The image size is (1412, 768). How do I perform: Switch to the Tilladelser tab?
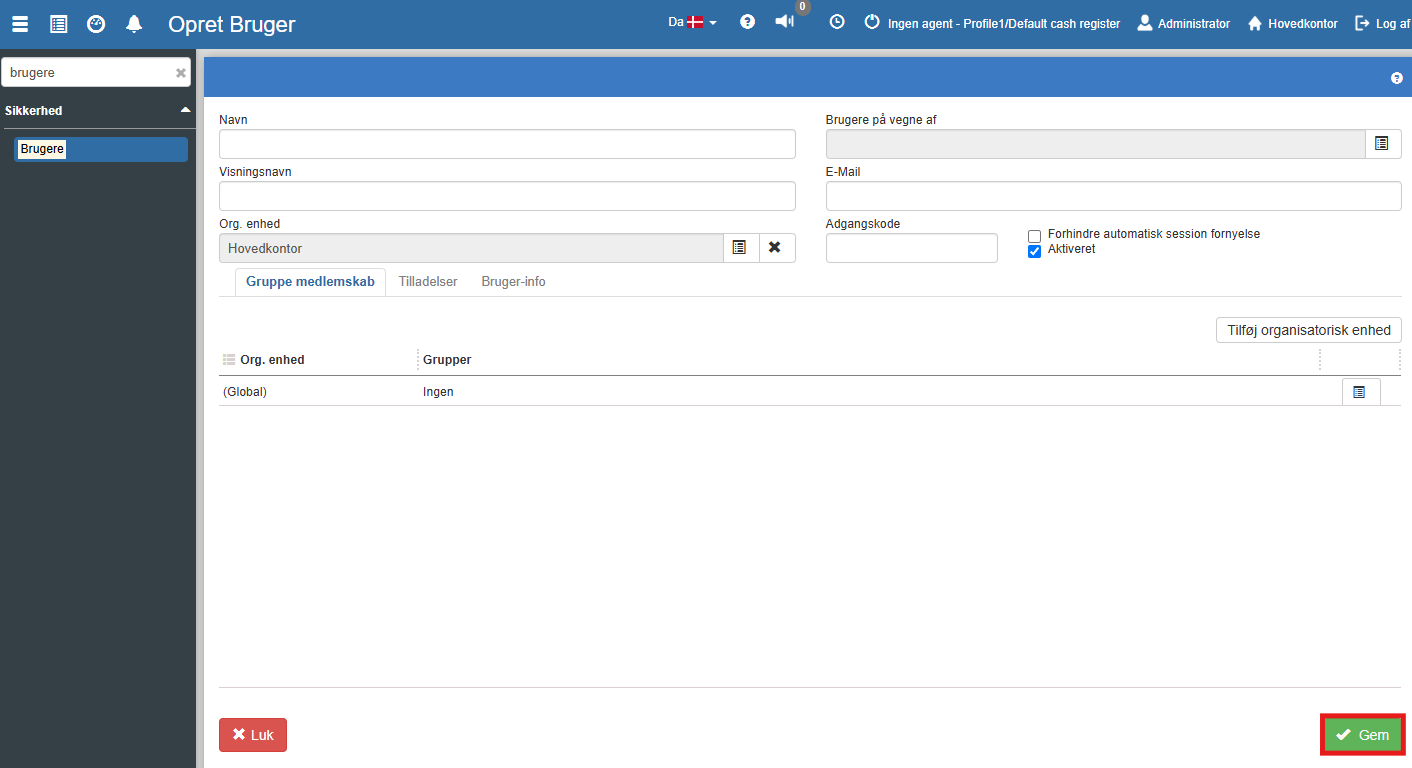(428, 282)
